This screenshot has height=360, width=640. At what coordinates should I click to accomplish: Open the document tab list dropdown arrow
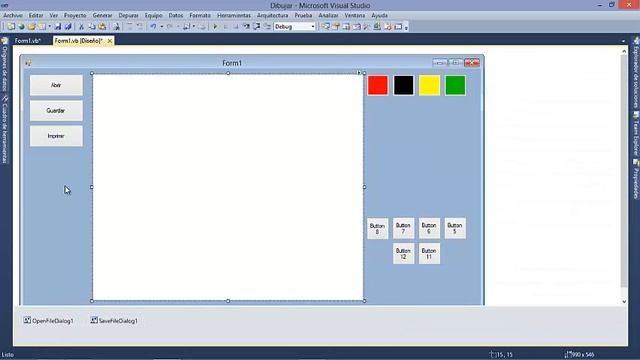[623, 41]
